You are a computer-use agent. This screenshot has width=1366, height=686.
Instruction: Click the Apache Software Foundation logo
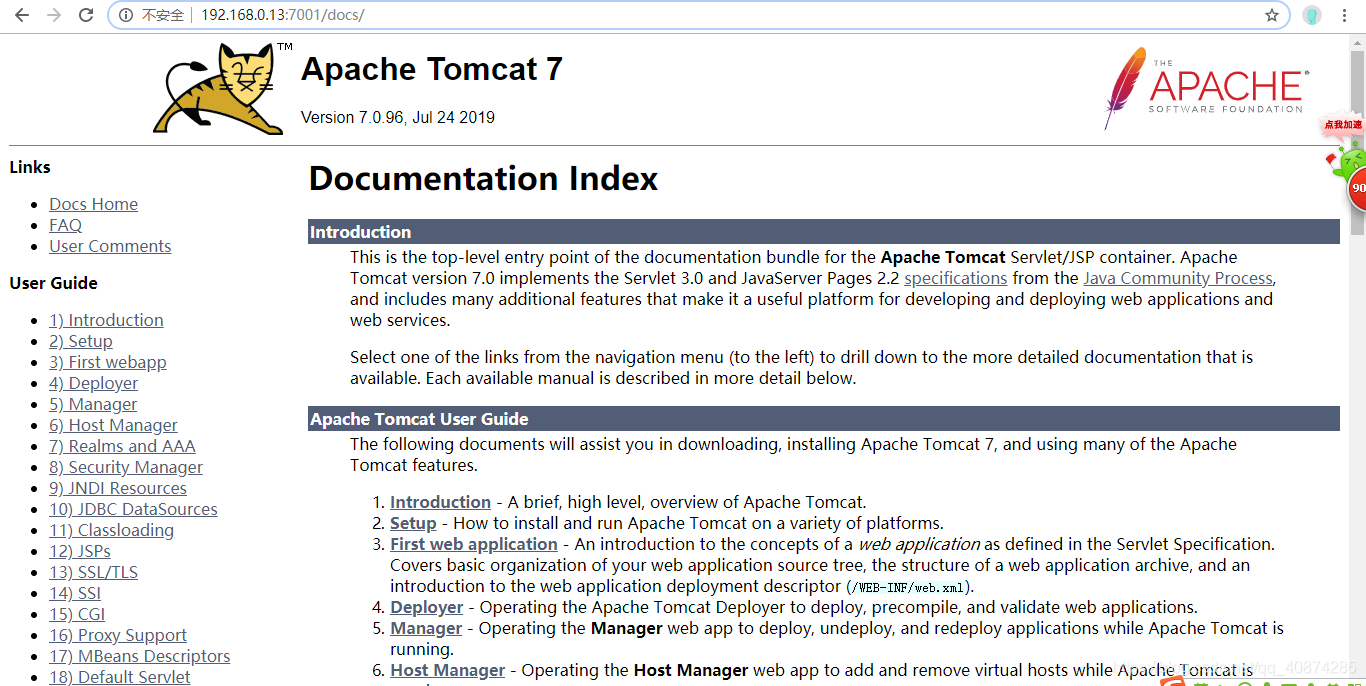(1206, 88)
